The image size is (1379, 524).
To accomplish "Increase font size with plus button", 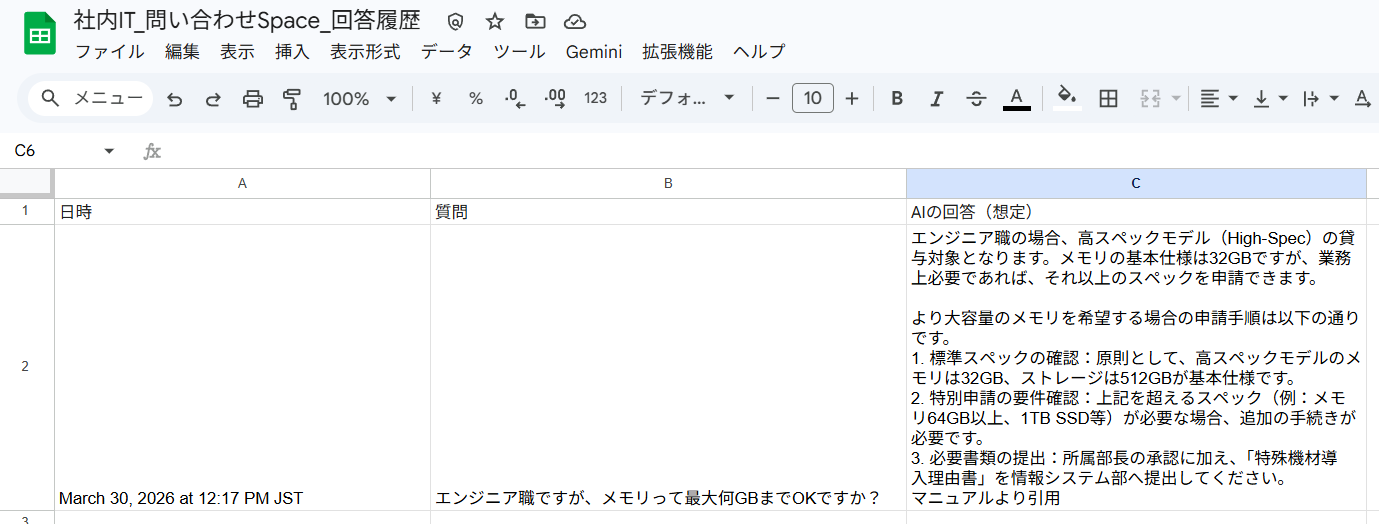I will [x=852, y=98].
